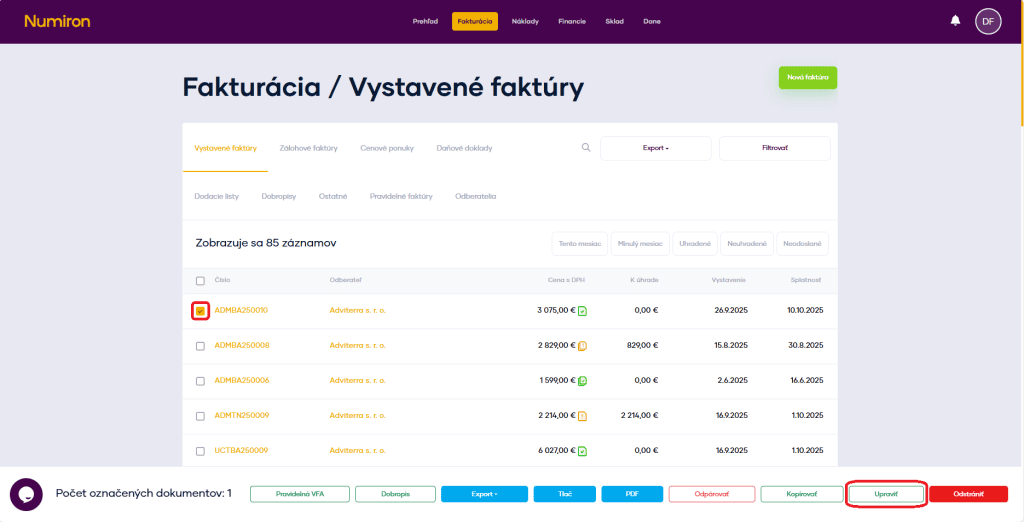The width and height of the screenshot is (1024, 522).
Task: Open invoice ADMBA250006 link
Action: [242, 380]
